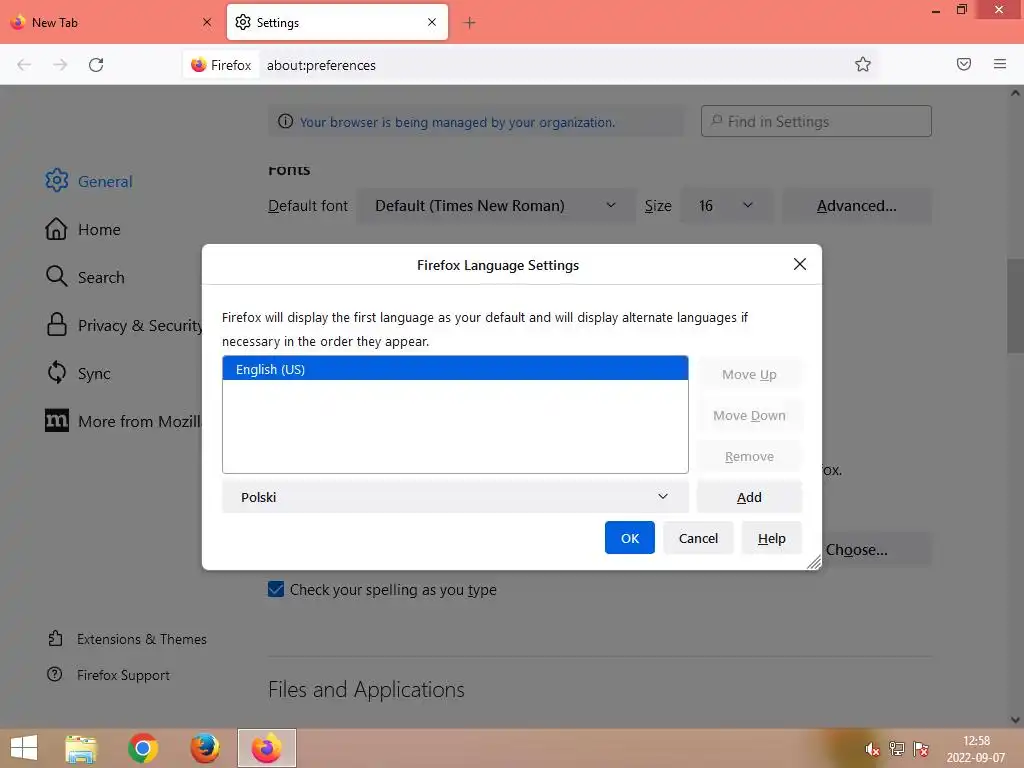Click the Search magnifier icon in the sidebar
Viewport: 1024px width, 768px height.
[x=56, y=276]
